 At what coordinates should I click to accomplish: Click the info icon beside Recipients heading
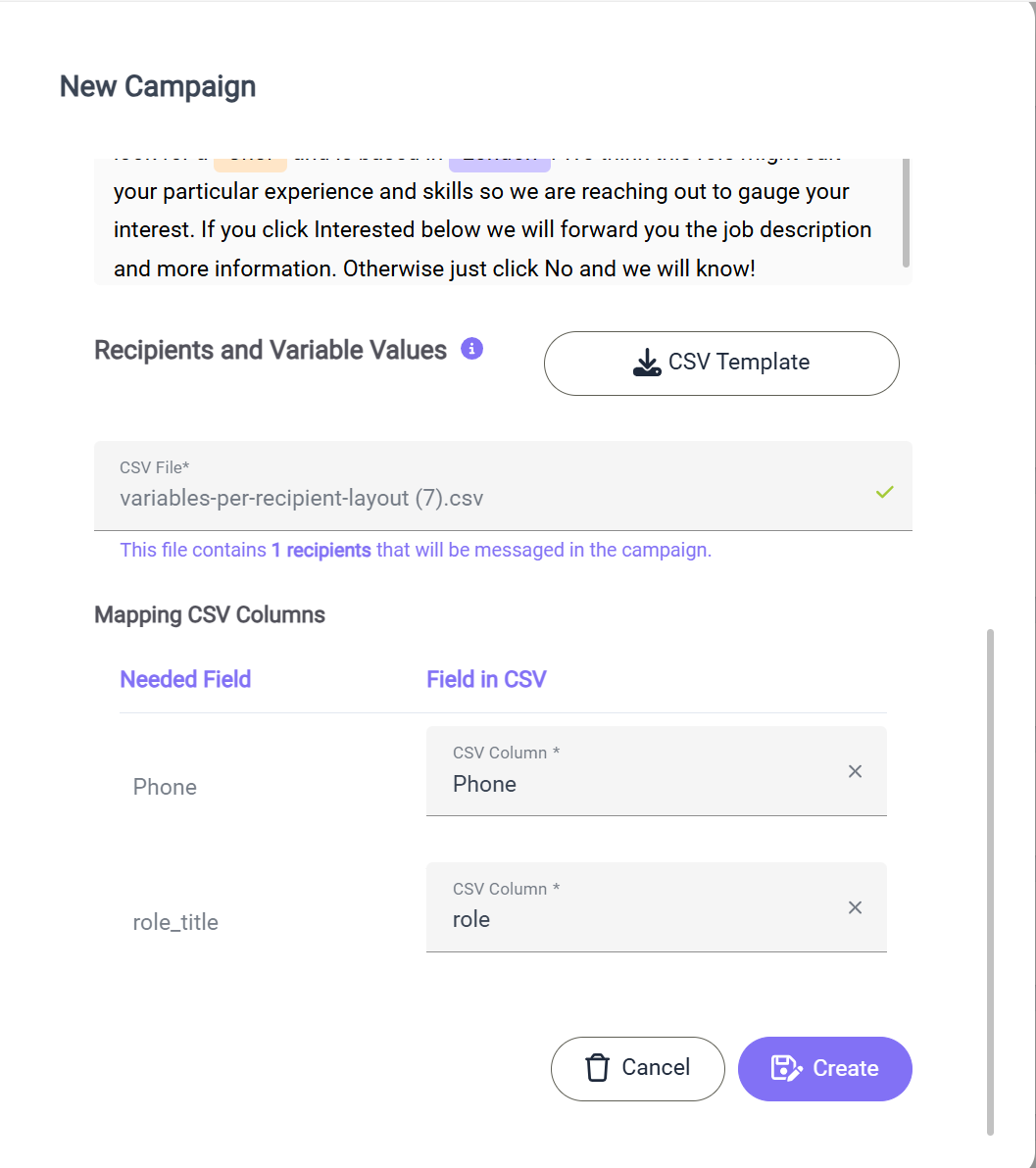pyautogui.click(x=471, y=348)
